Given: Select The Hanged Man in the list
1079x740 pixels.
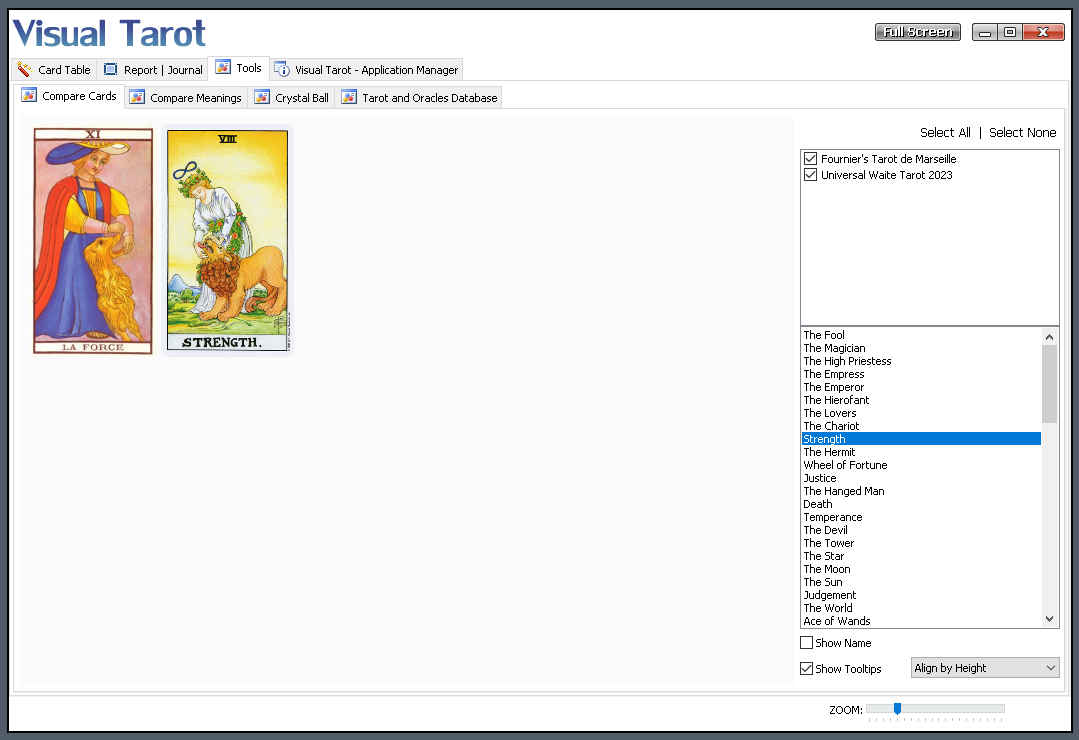Looking at the screenshot, I should pyautogui.click(x=921, y=491).
